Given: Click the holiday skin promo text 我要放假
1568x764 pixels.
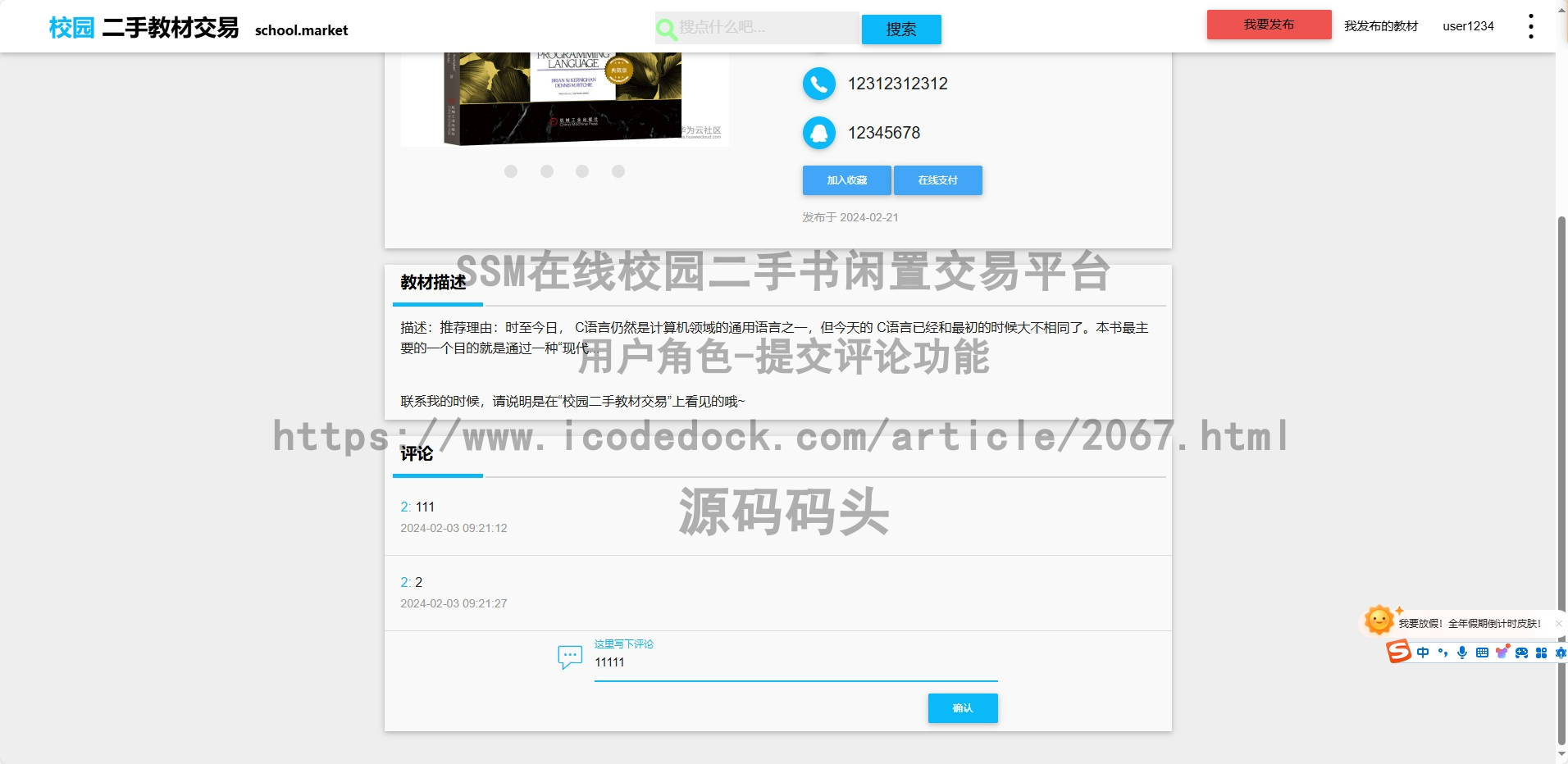Looking at the screenshot, I should coord(1470,624).
